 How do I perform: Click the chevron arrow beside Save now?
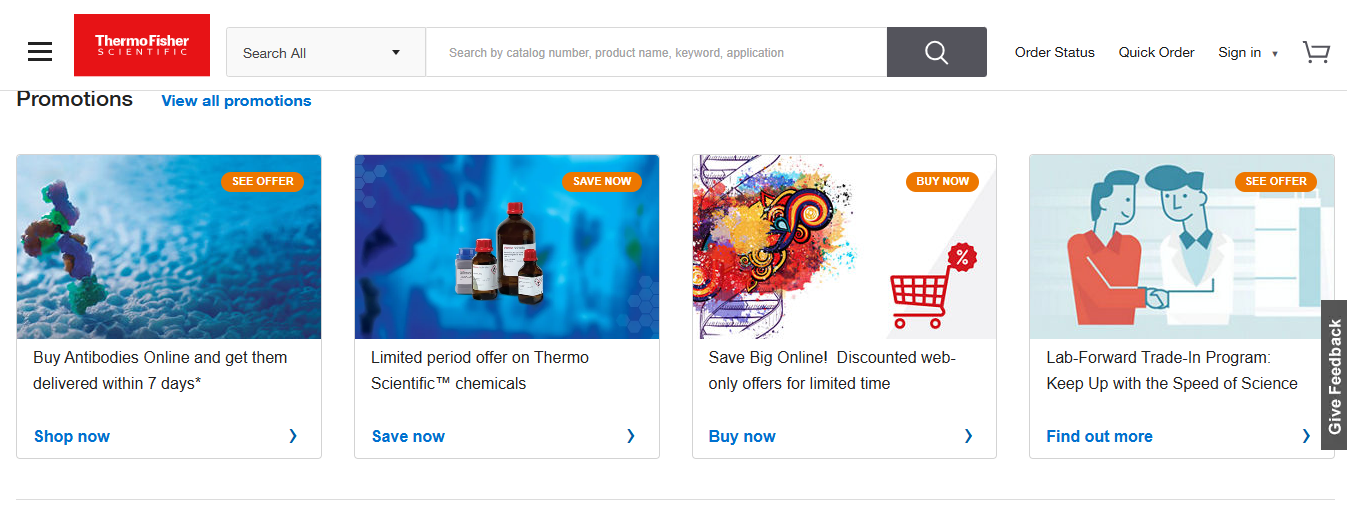pos(631,436)
